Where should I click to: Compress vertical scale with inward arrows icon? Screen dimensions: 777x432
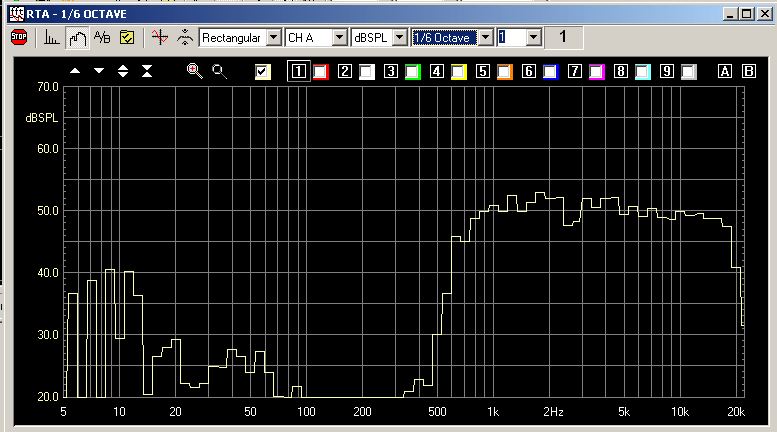[147, 71]
